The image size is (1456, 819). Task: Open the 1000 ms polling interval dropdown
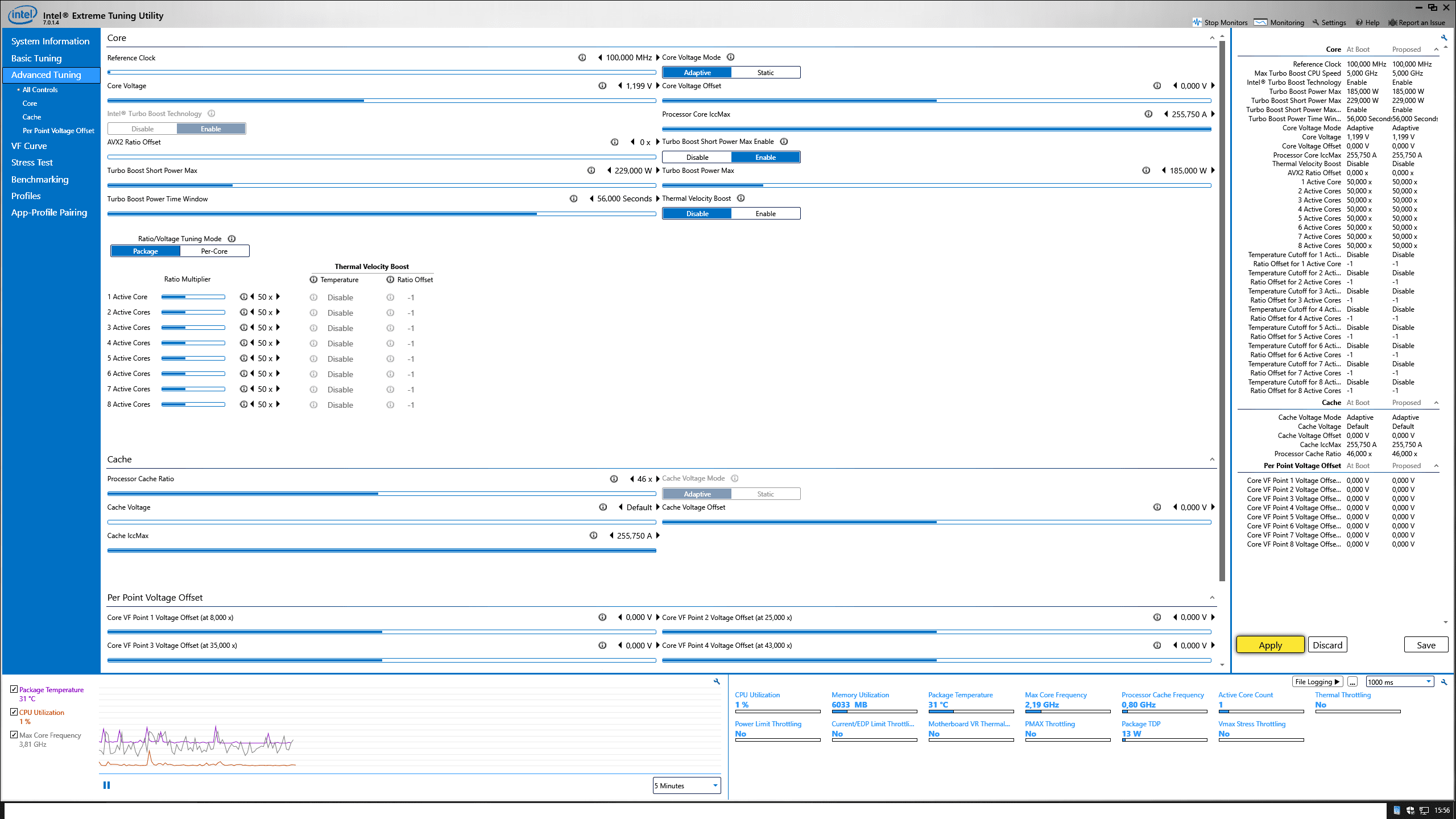[1400, 682]
